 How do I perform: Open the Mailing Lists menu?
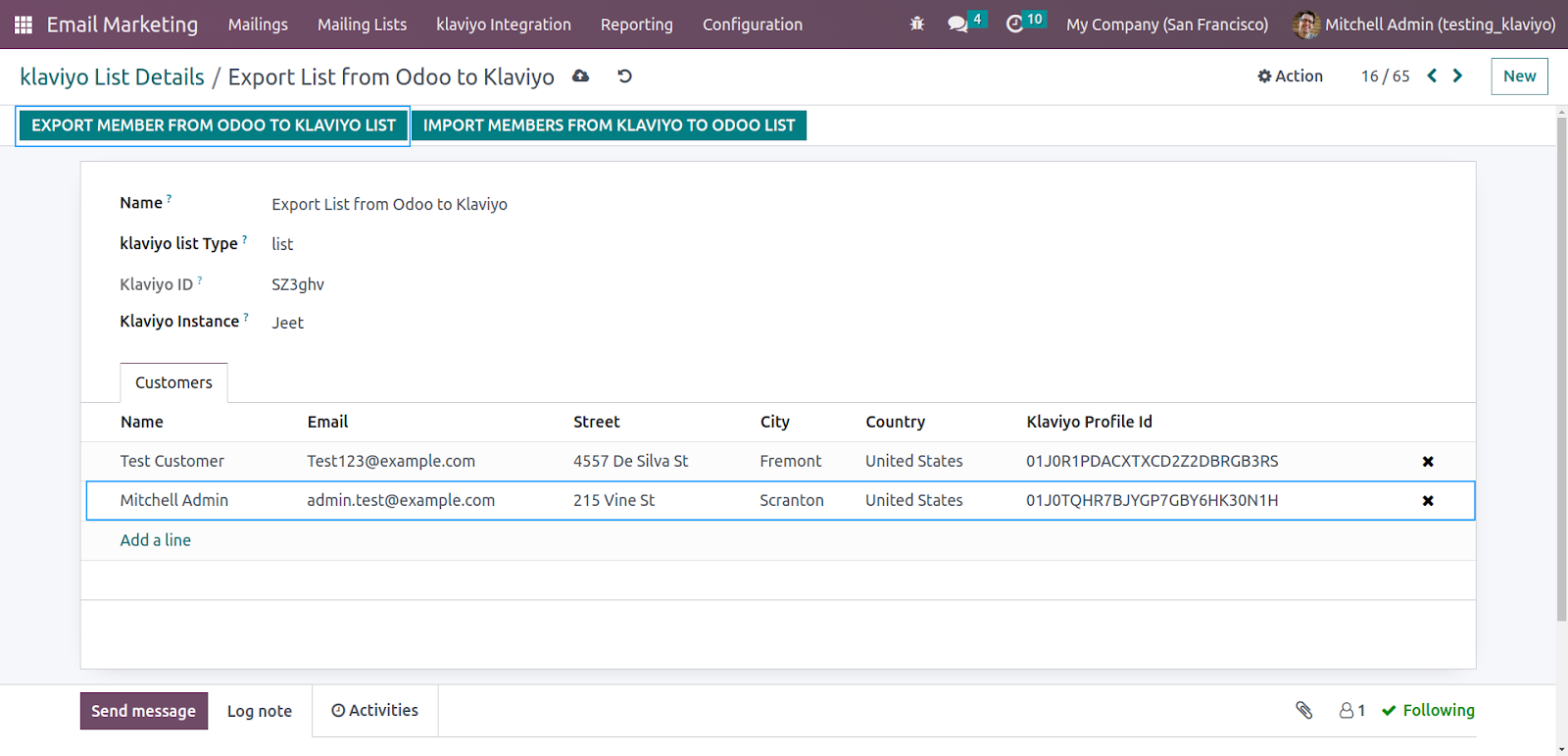click(x=362, y=25)
